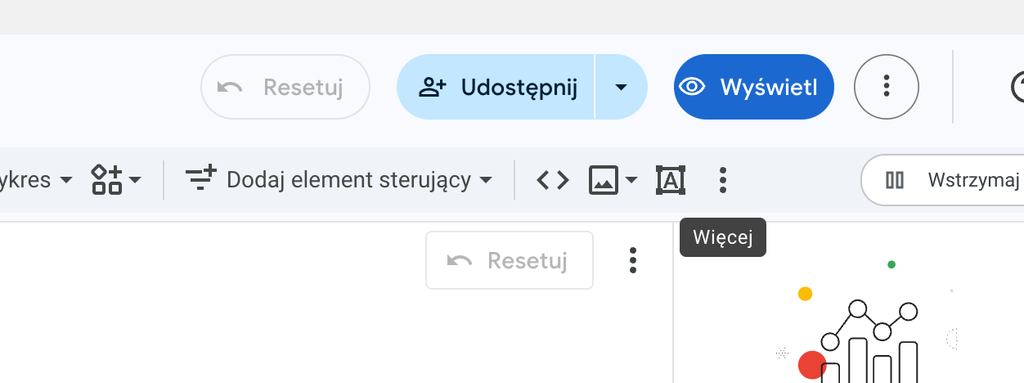Open three-dot menu next to canvas Resetuj
This screenshot has height=383, width=1024.
coord(632,260)
